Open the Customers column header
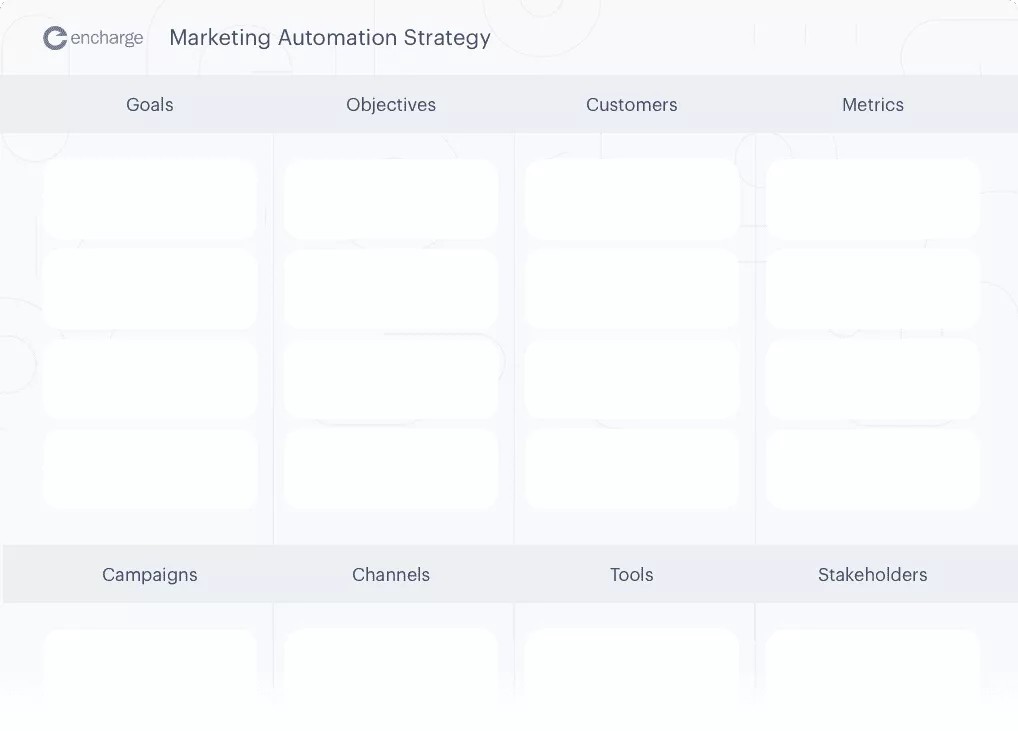 (x=632, y=105)
